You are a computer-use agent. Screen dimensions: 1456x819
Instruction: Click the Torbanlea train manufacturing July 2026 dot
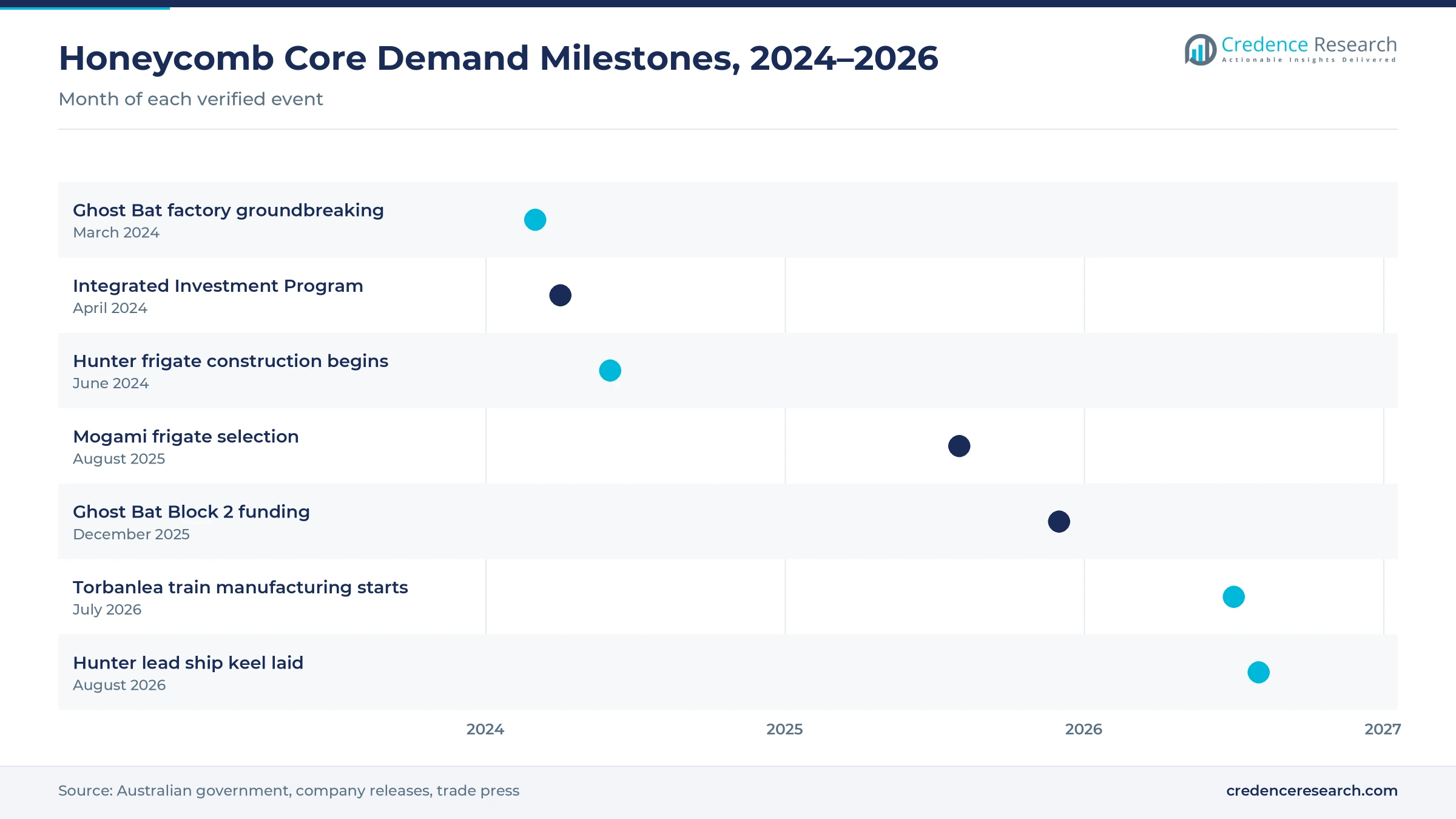point(1233,597)
